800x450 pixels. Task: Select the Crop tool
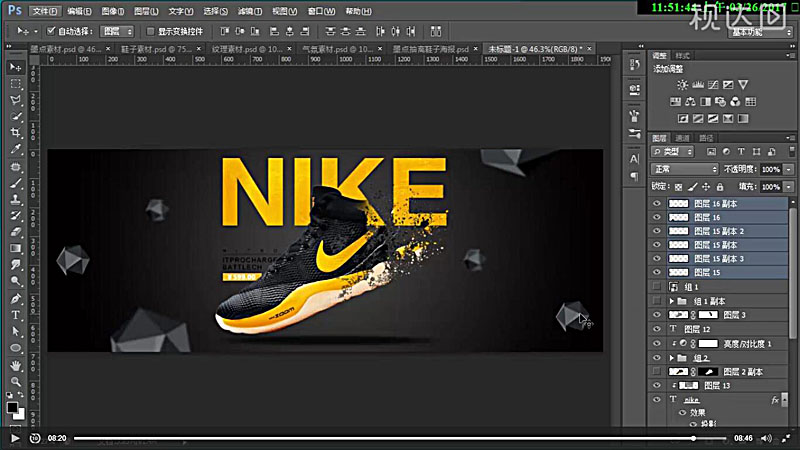click(16, 133)
